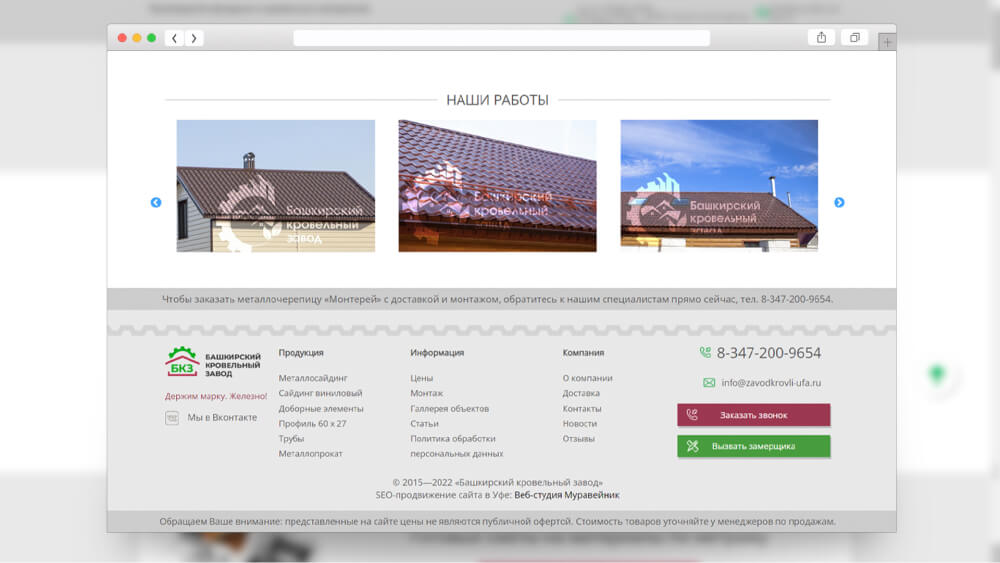The width and height of the screenshot is (1000, 563).
Task: Open the Трубы link
Action: point(291,439)
